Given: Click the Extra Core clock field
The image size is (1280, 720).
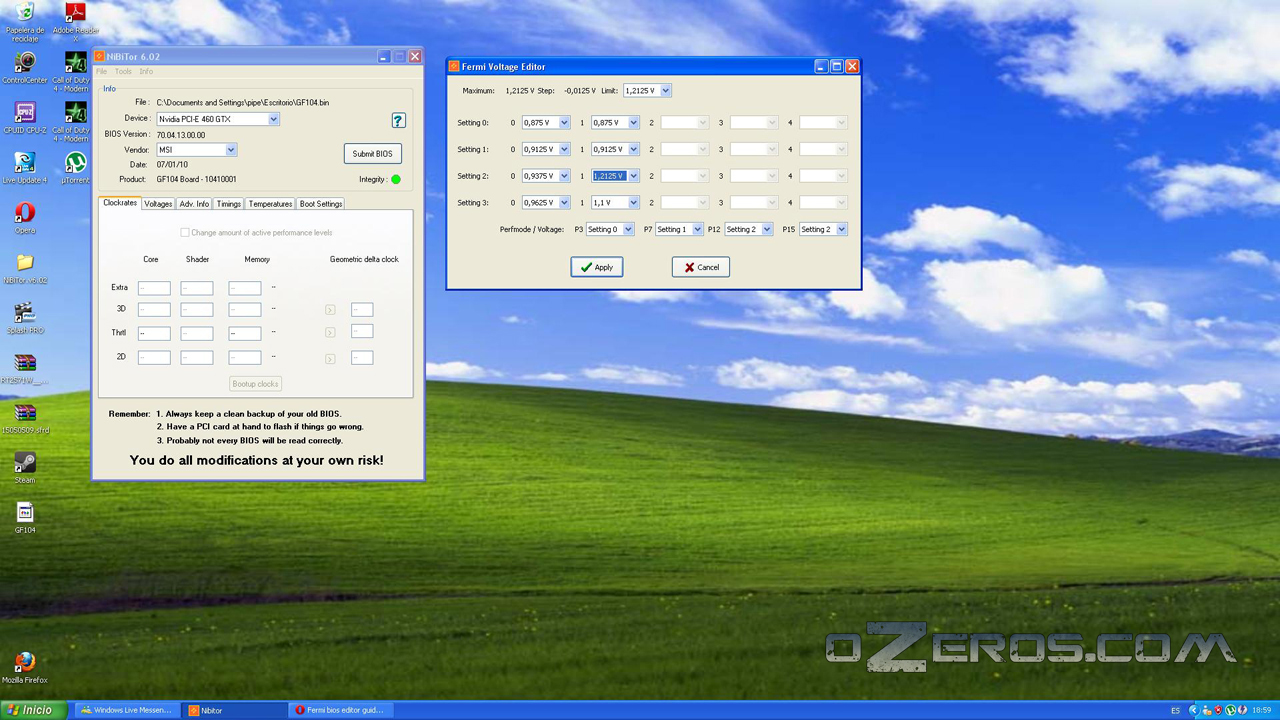Looking at the screenshot, I should click(154, 288).
